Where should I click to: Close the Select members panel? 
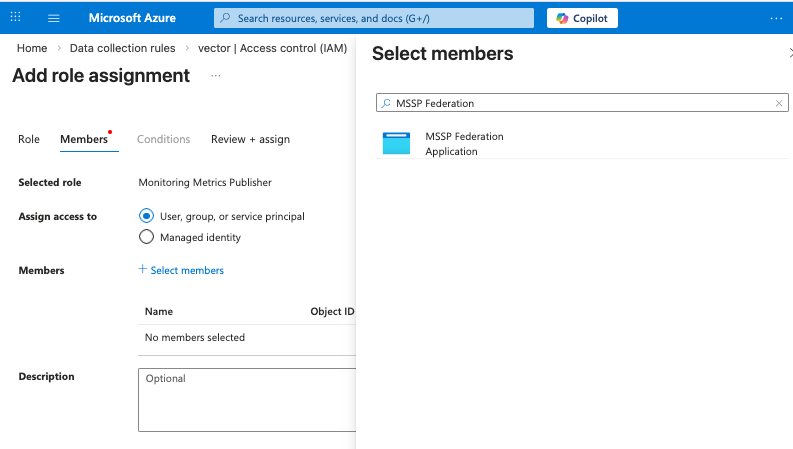(790, 53)
